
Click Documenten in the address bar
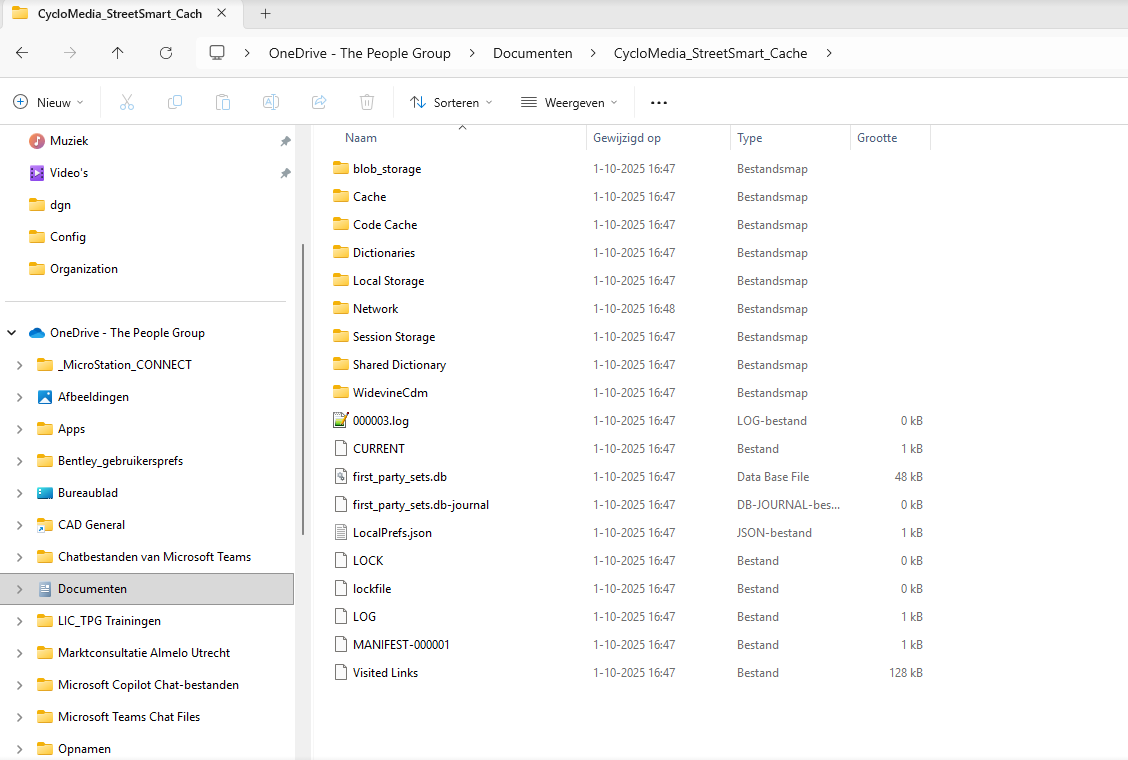pos(532,53)
